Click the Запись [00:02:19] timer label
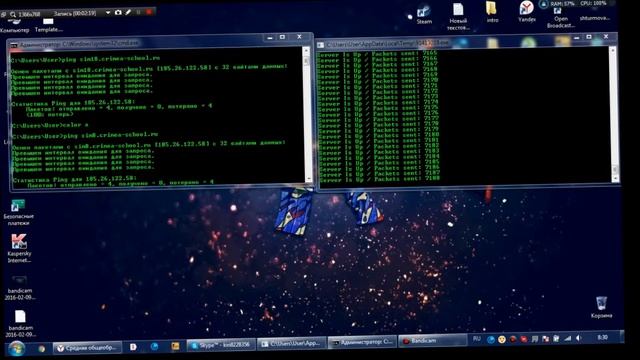 [75, 13]
